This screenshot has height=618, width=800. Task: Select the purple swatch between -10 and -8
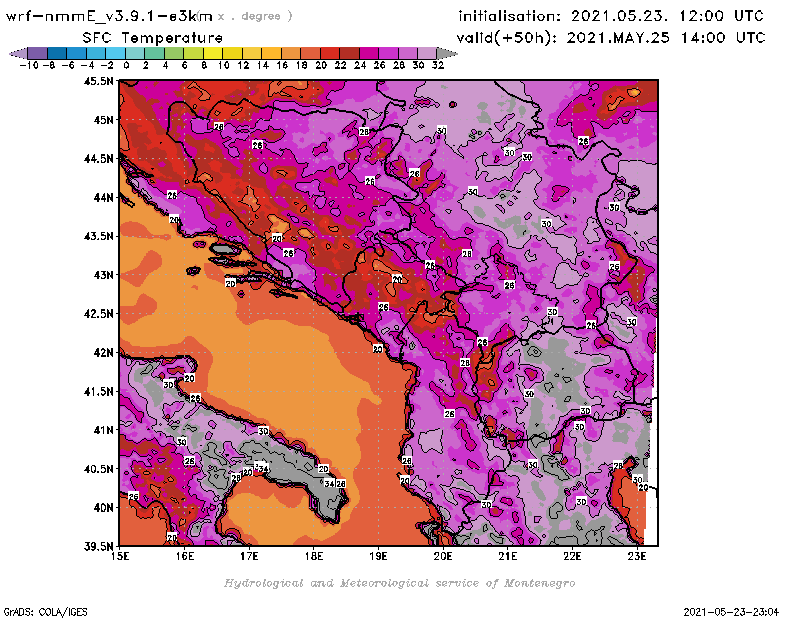(37, 53)
